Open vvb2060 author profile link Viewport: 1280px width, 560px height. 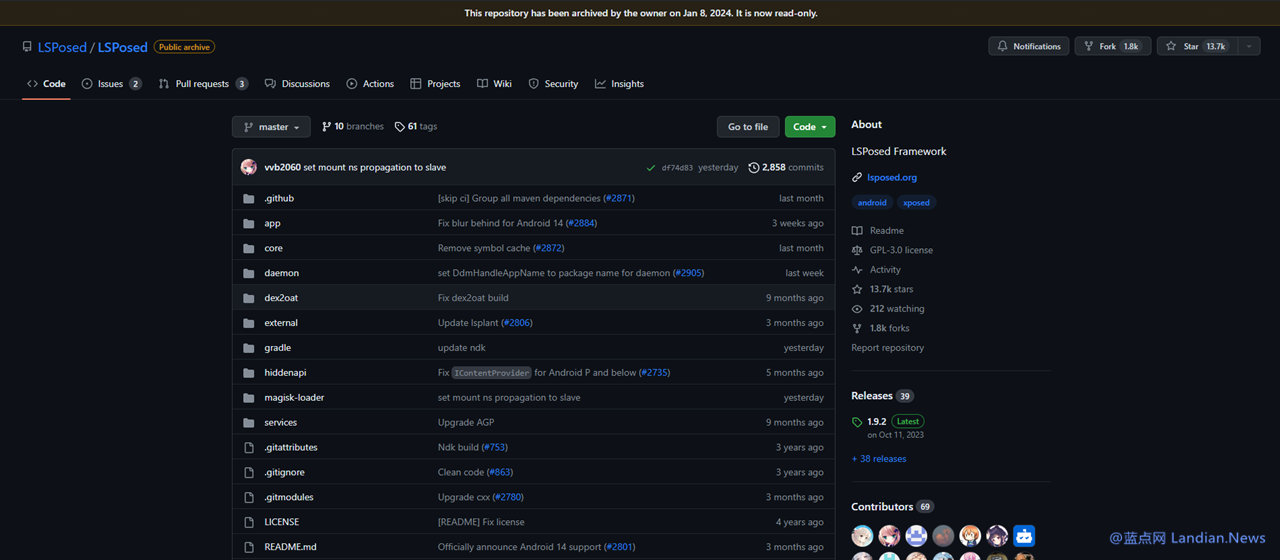[282, 168]
